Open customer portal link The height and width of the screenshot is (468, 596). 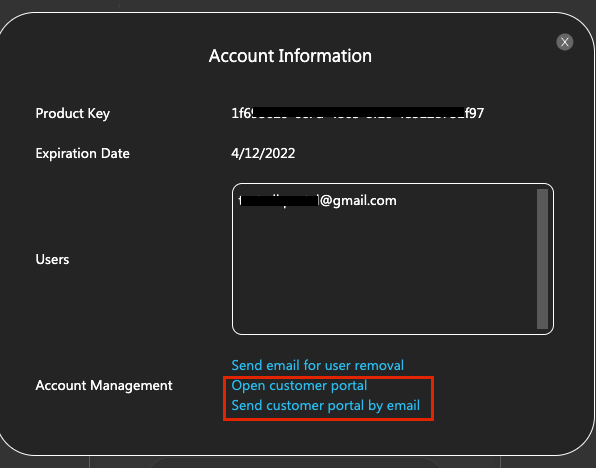[x=299, y=386]
